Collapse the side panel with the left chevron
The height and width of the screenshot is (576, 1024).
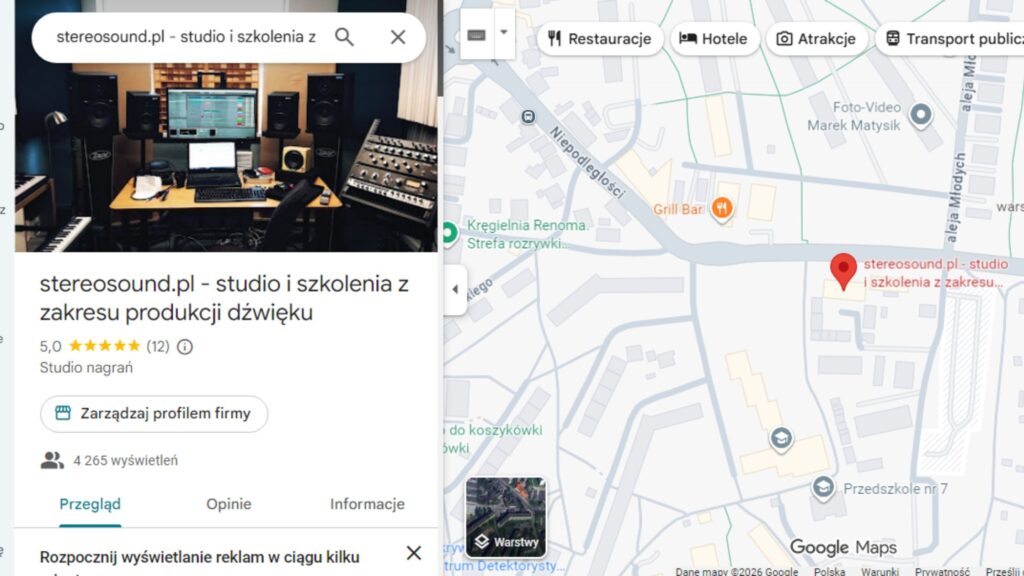pyautogui.click(x=453, y=289)
